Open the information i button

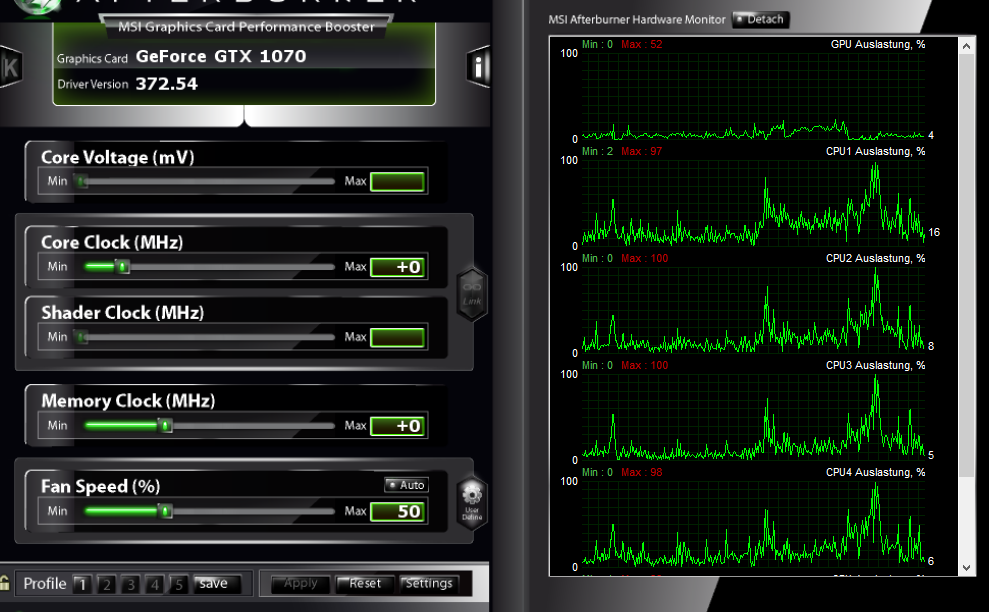[x=478, y=67]
